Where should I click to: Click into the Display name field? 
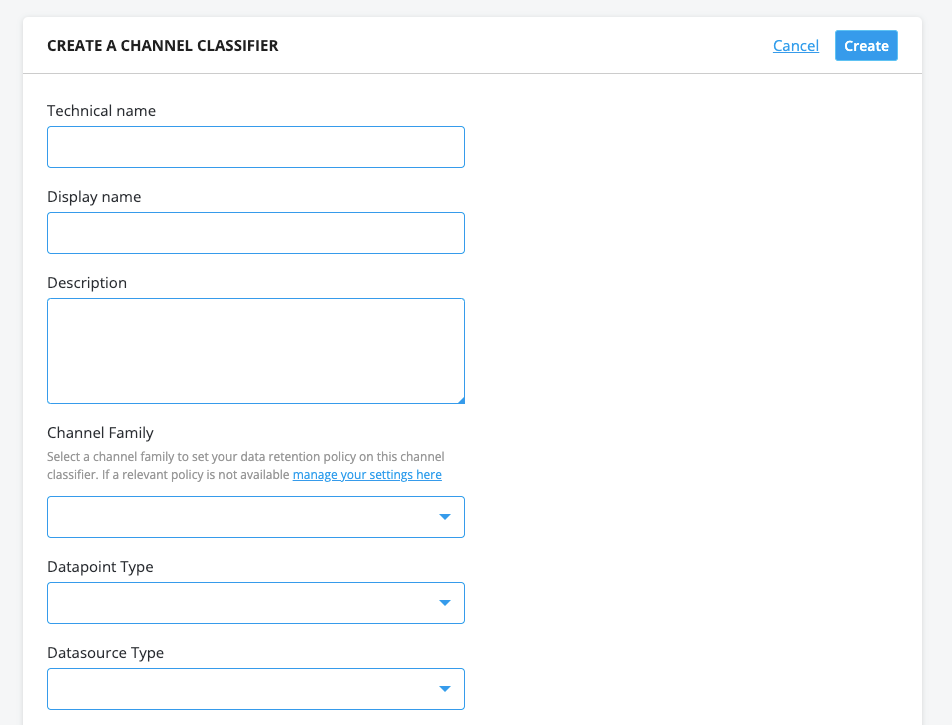[255, 233]
